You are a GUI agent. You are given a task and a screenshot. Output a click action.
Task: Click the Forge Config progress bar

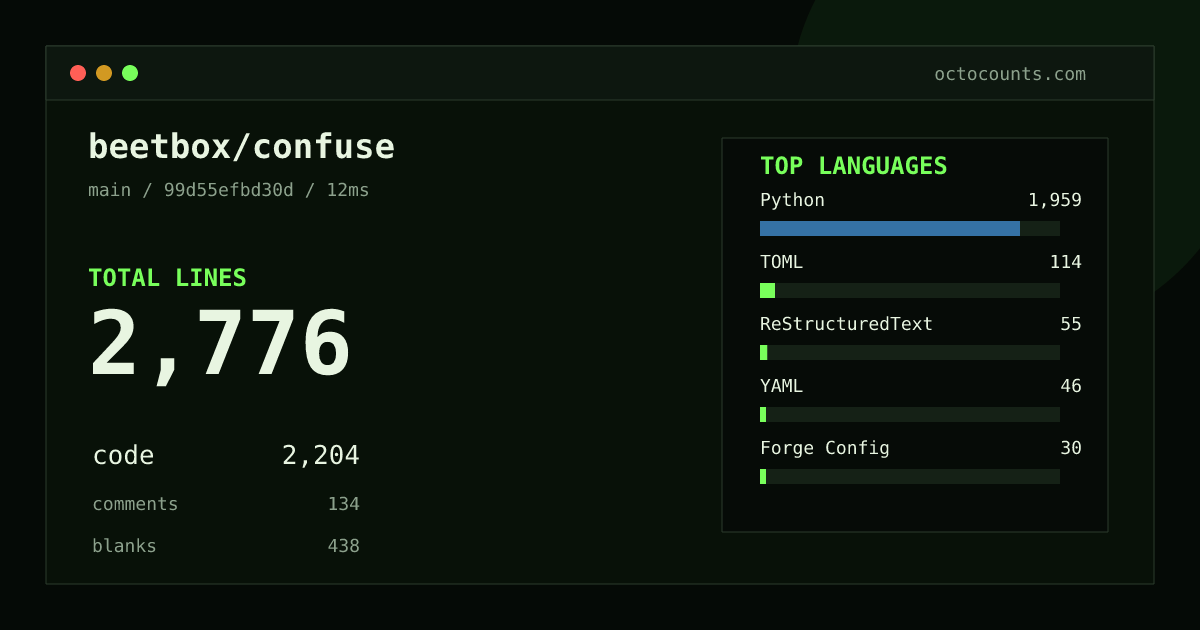[910, 476]
